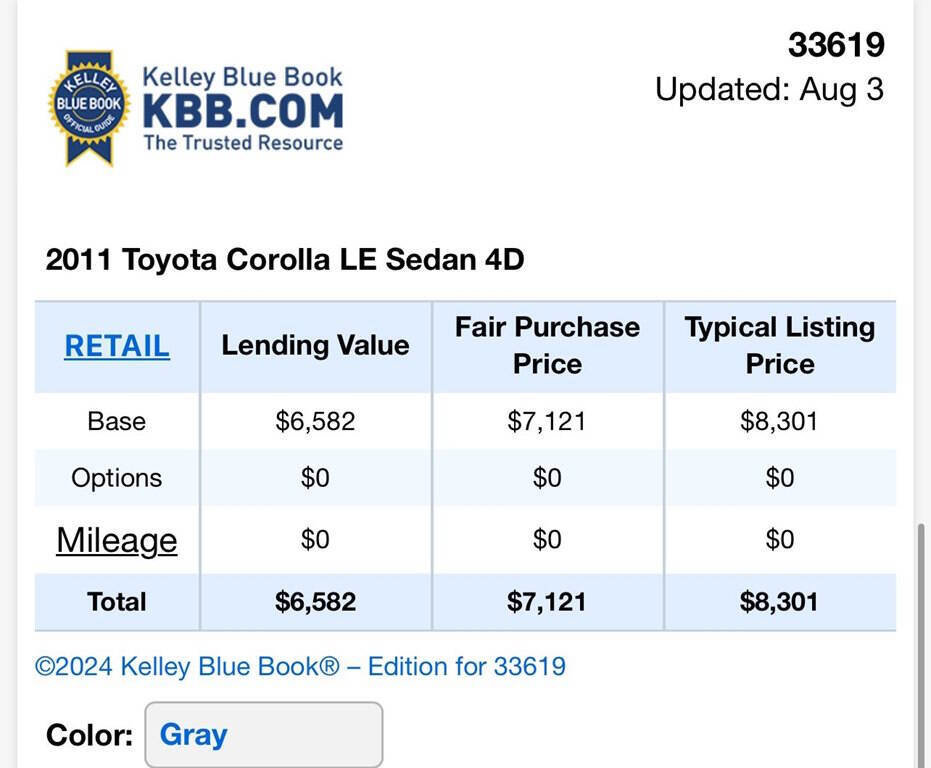Select the Fair Purchase Price column header

click(547, 345)
